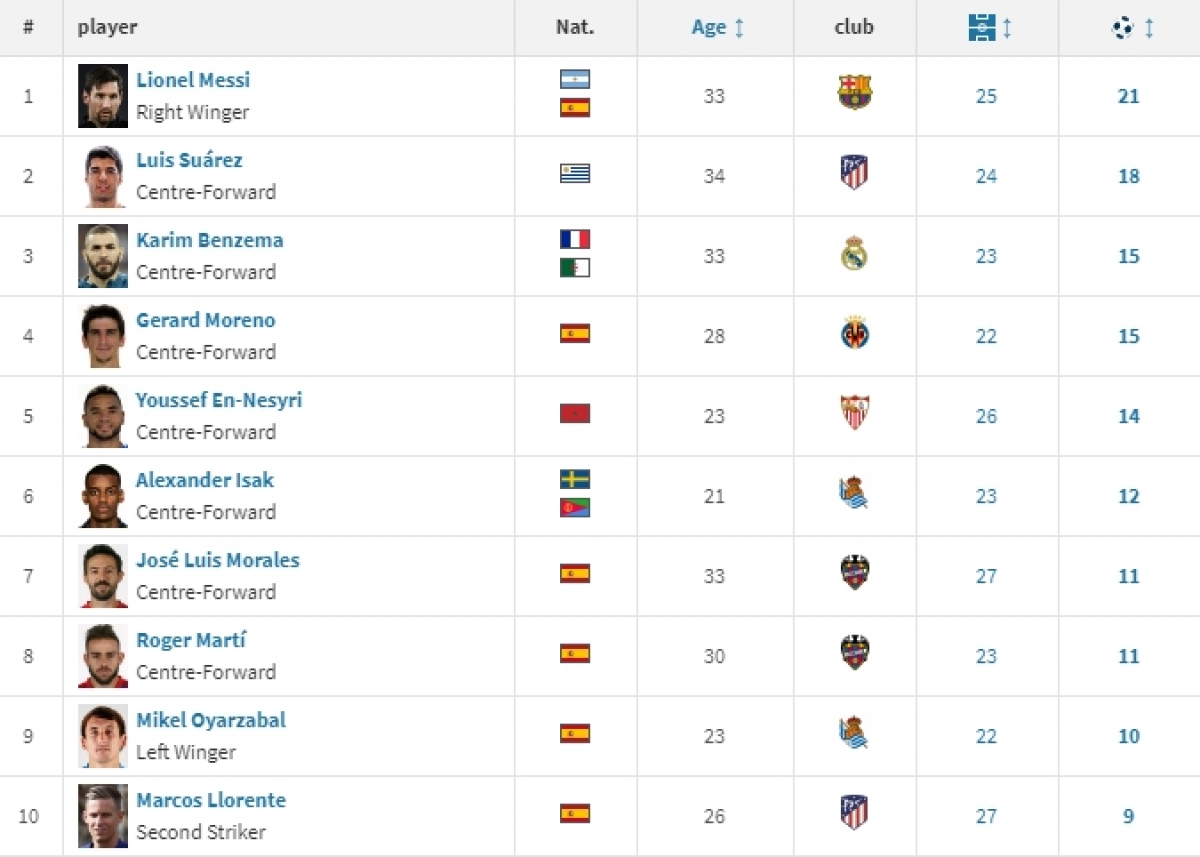Click Real Sociedad crest in Alexander Isak row
Image resolution: width=1200 pixels, height=857 pixels.
(x=854, y=493)
